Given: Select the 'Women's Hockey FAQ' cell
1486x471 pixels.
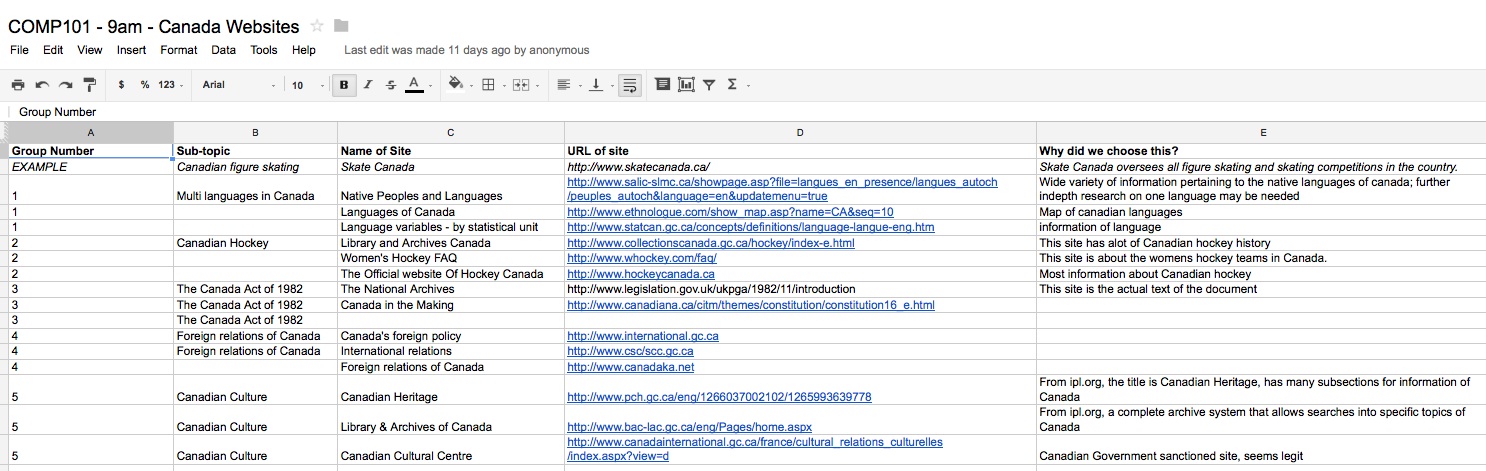Looking at the screenshot, I should click(451, 258).
